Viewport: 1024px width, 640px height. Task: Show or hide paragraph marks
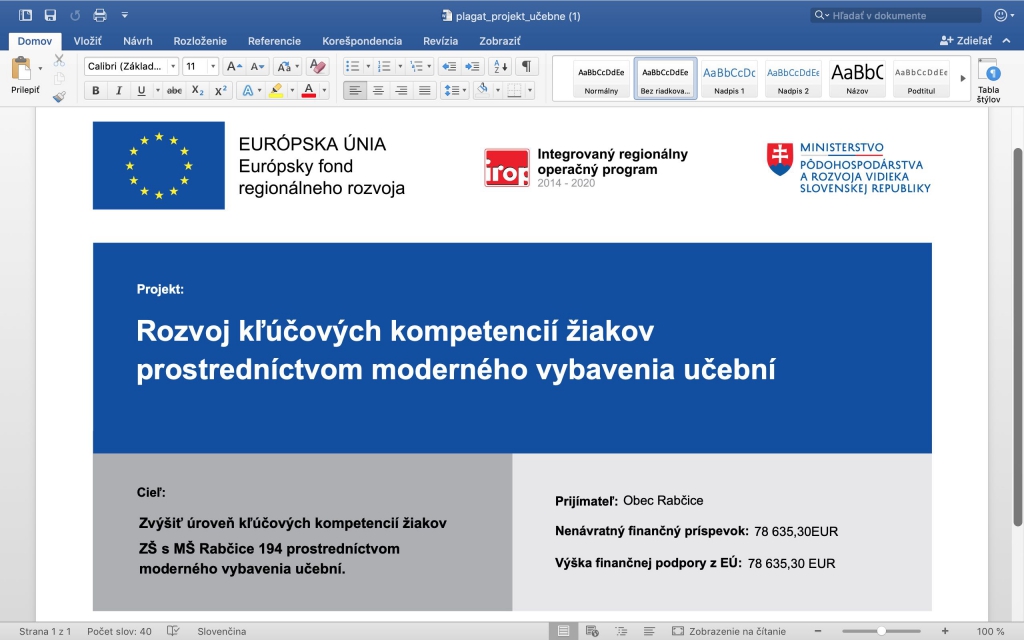pyautogui.click(x=526, y=67)
